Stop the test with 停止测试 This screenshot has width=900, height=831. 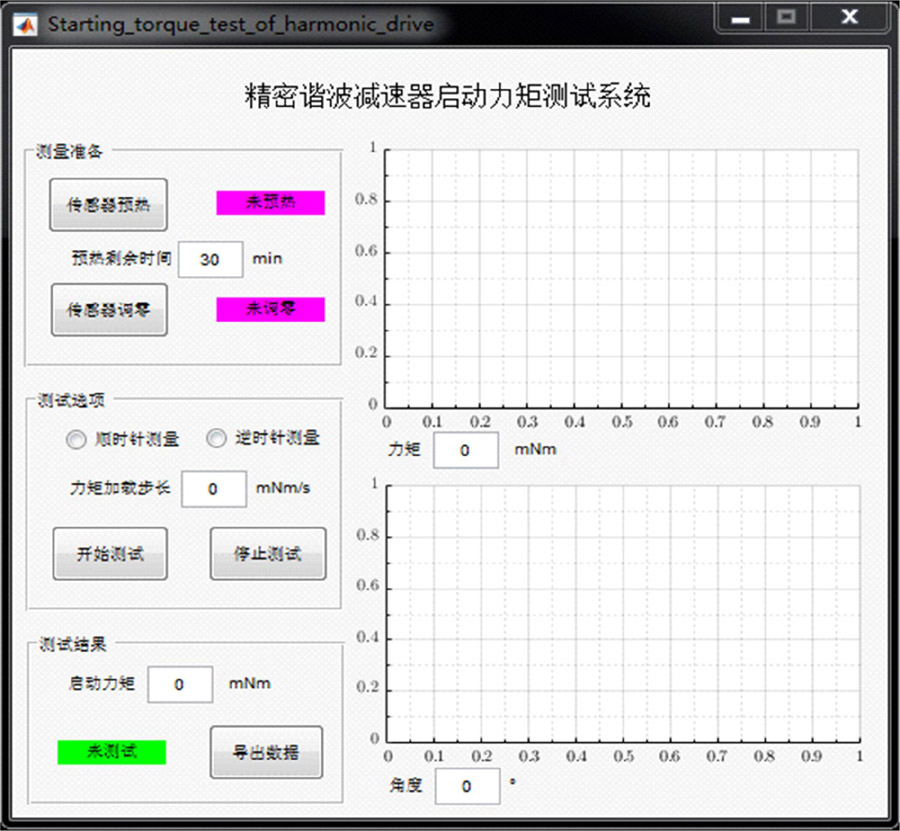(267, 553)
